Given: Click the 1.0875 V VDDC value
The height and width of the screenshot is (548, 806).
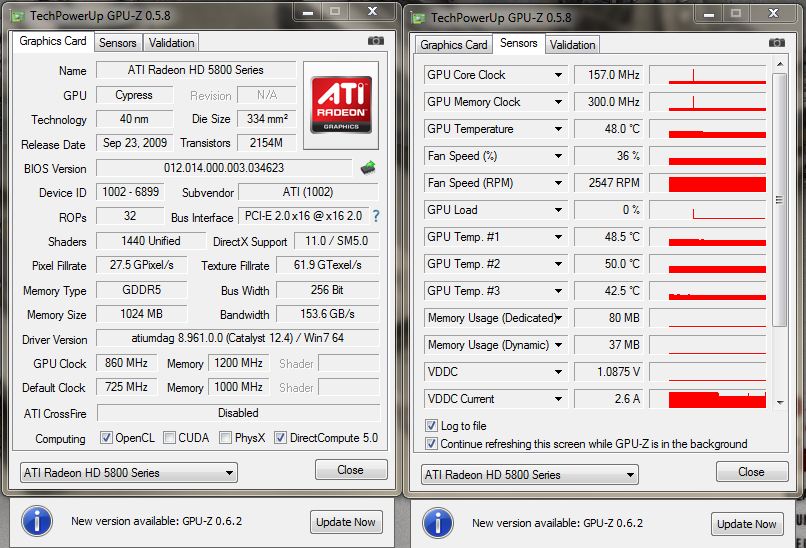Looking at the screenshot, I should (x=608, y=372).
